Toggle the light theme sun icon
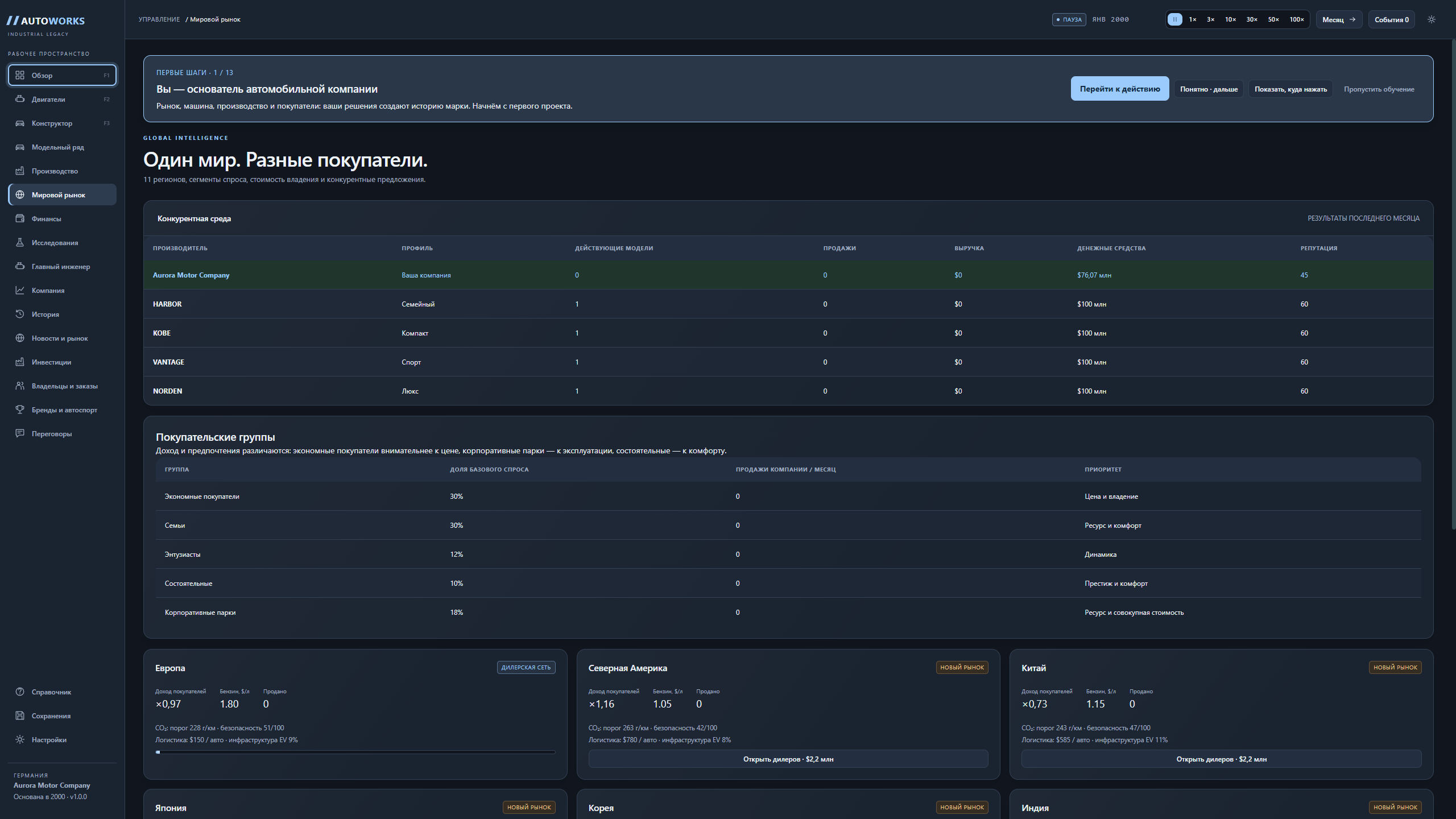This screenshot has width=1456, height=819. [1432, 19]
